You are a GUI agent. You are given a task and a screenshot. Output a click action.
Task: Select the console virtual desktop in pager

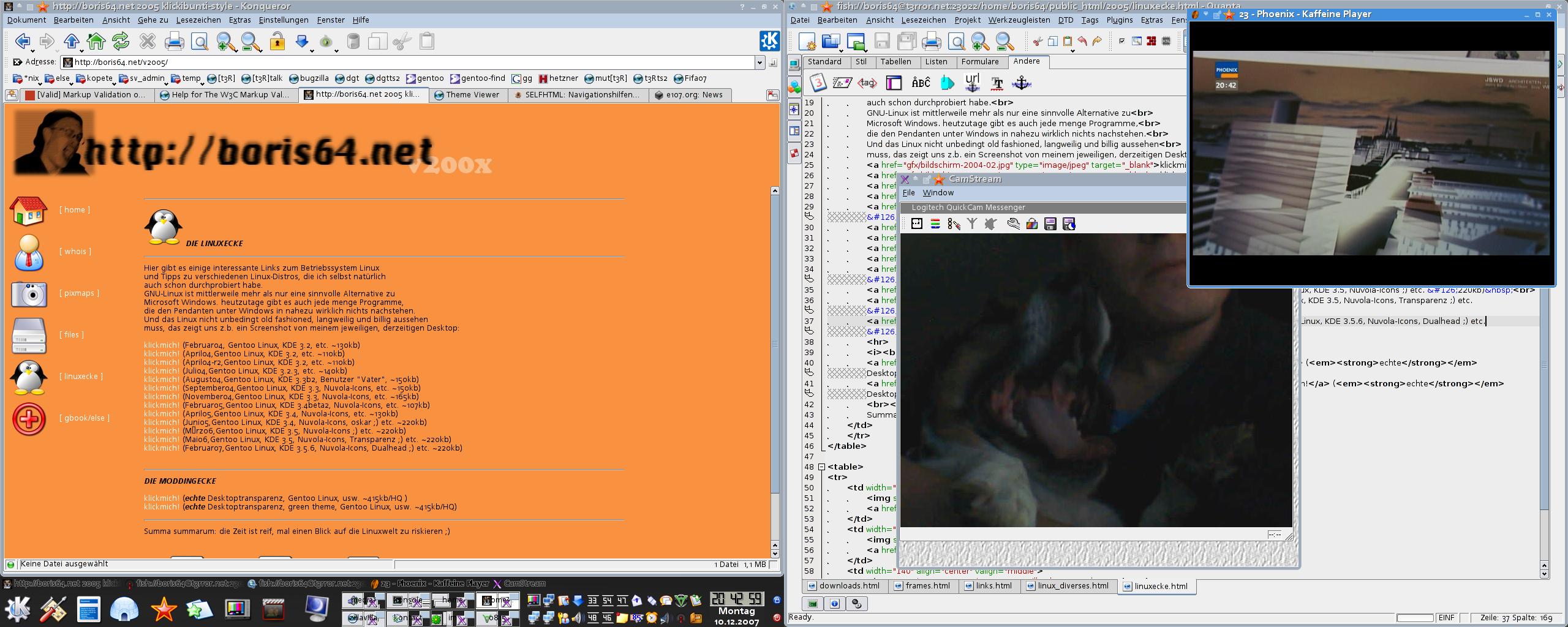pos(407,601)
